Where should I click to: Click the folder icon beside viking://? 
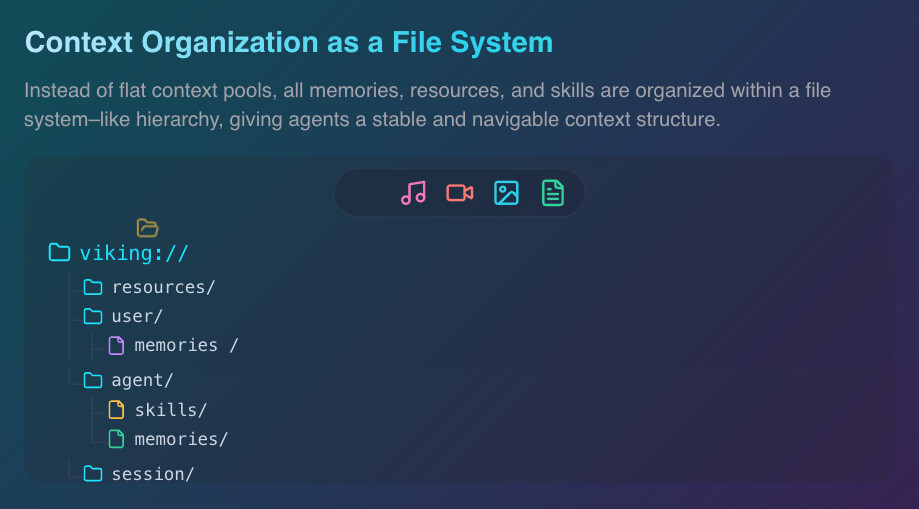60,252
